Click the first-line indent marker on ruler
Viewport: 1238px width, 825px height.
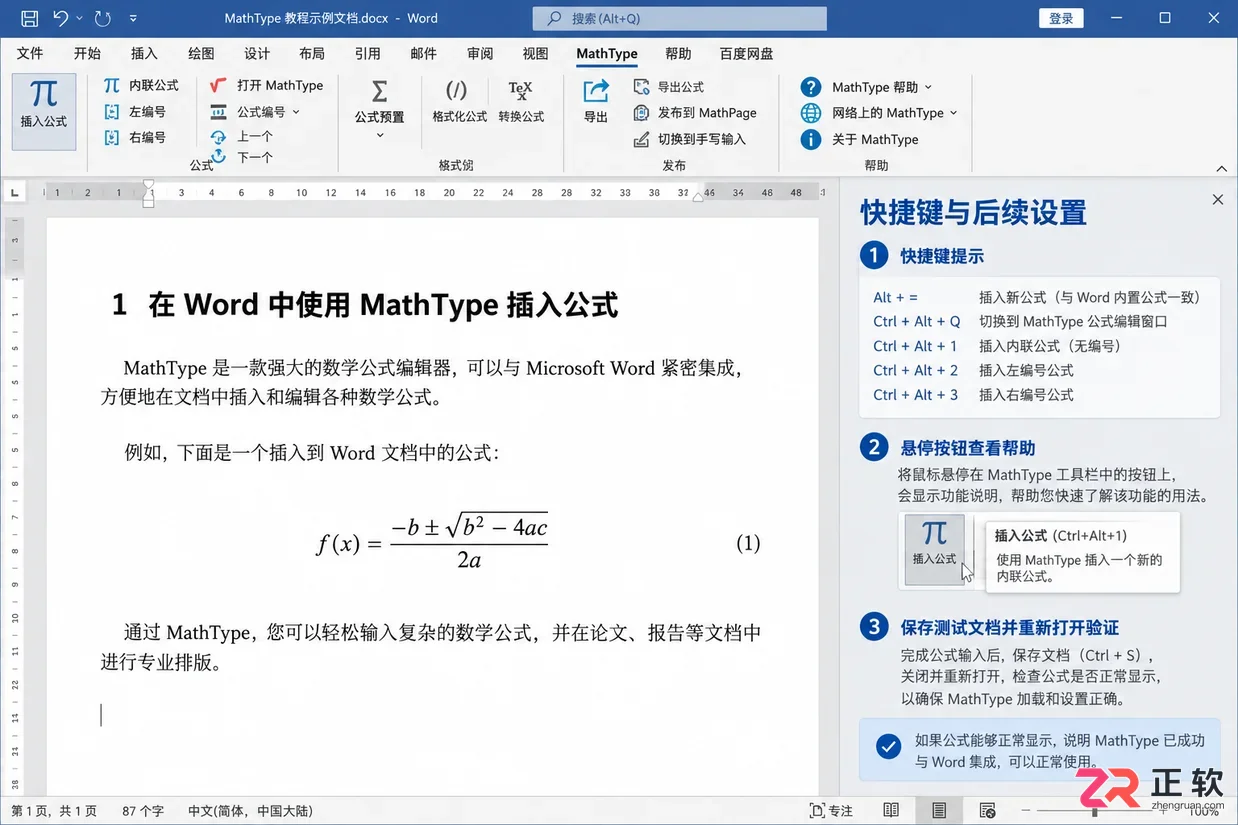[x=148, y=186]
